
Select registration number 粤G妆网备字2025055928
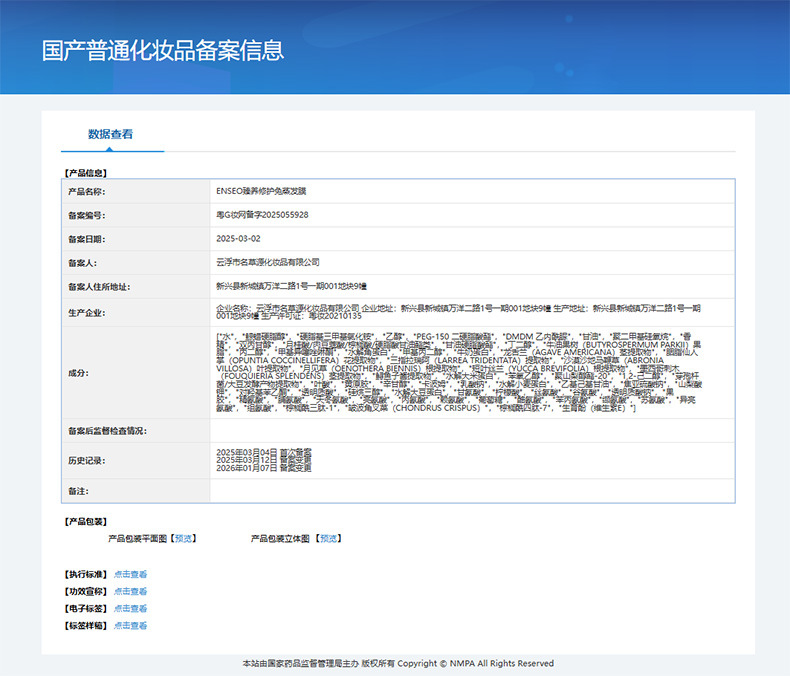point(262,215)
